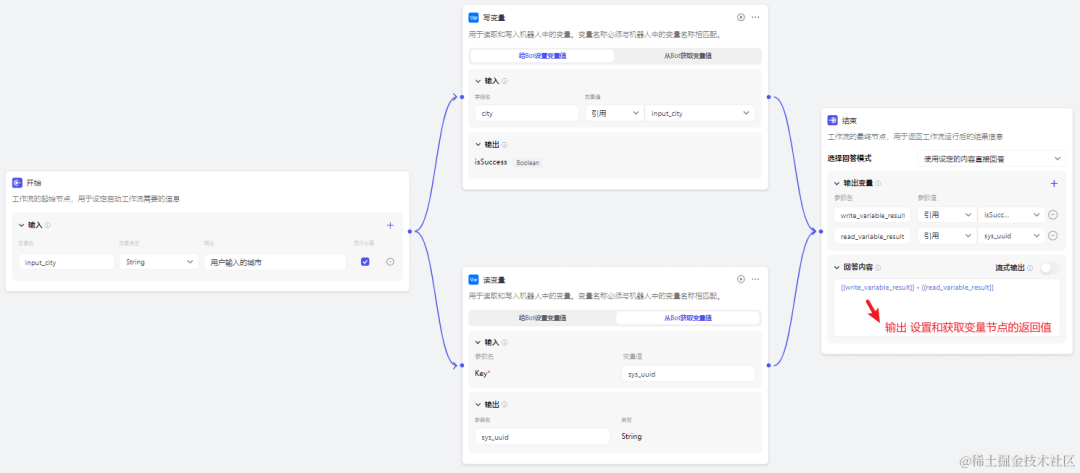This screenshot has width=1080, height=473.
Task: Click the sys_uuid output name field in 读变量
Action: pos(542,437)
